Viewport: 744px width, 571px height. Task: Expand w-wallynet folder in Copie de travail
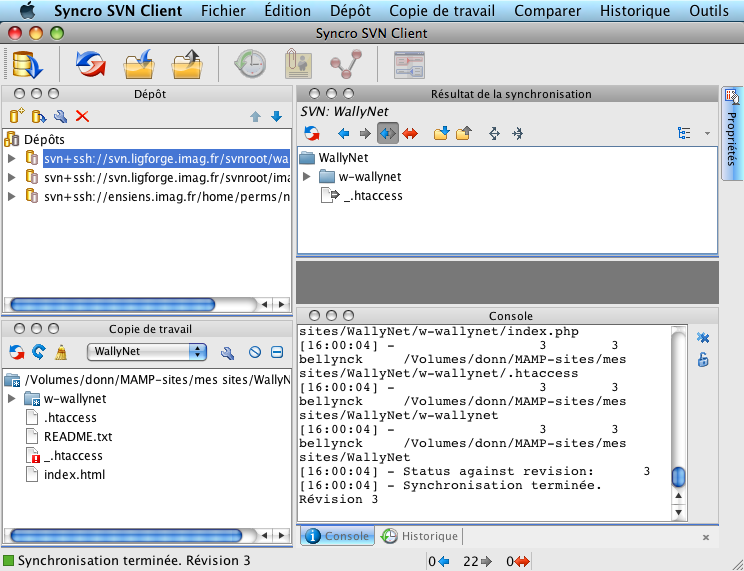(12, 399)
